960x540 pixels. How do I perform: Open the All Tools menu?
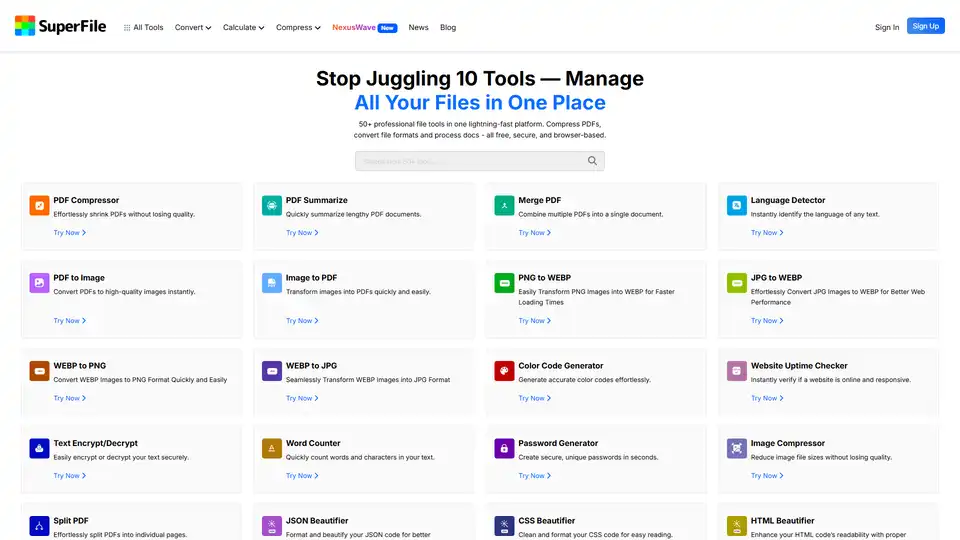tap(143, 28)
